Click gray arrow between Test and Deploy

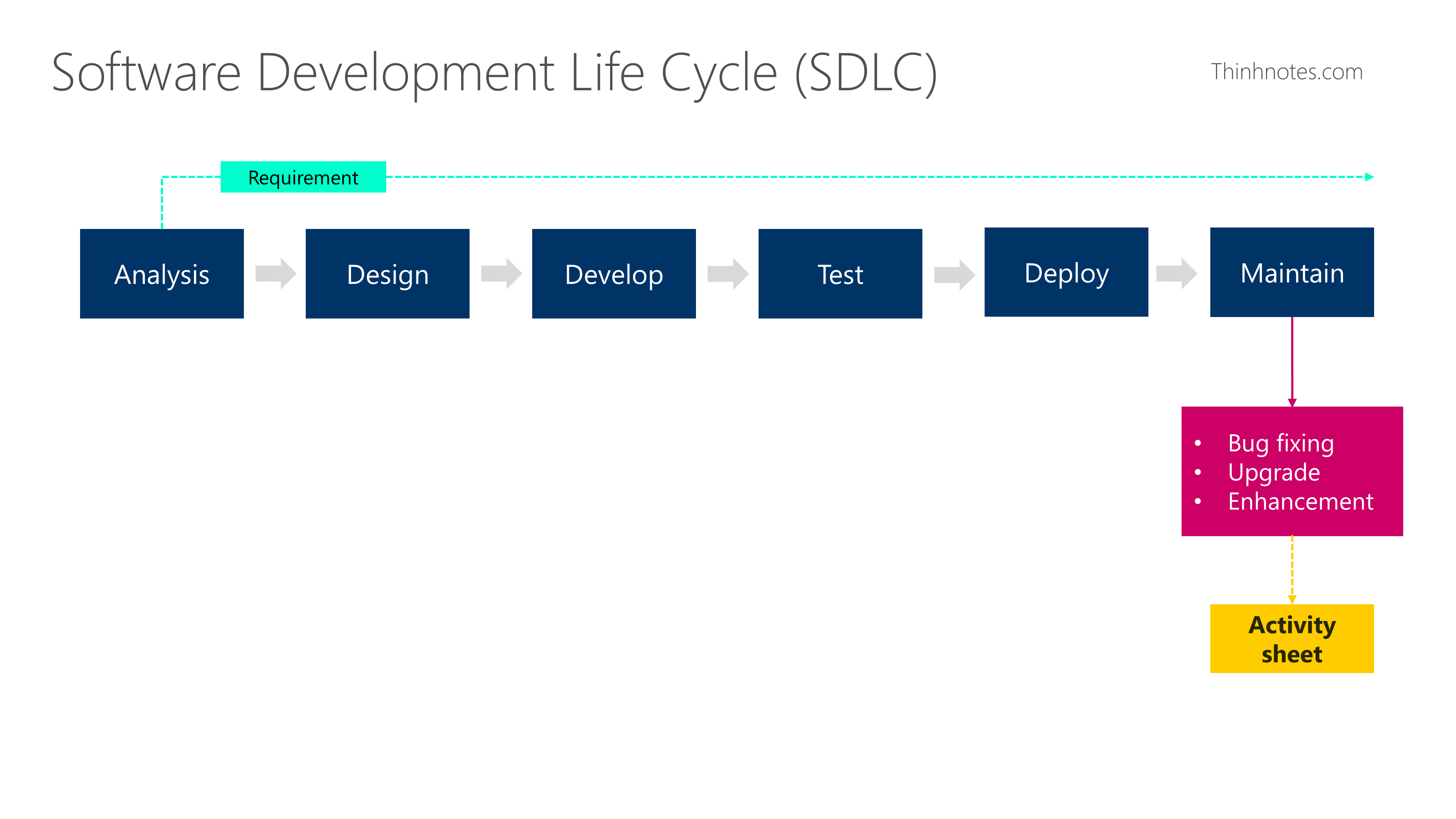955,275
